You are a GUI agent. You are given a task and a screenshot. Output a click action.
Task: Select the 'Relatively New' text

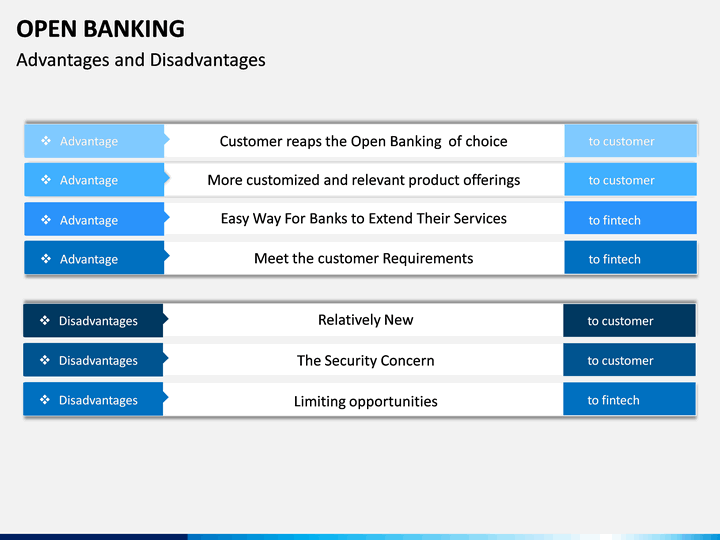366,320
